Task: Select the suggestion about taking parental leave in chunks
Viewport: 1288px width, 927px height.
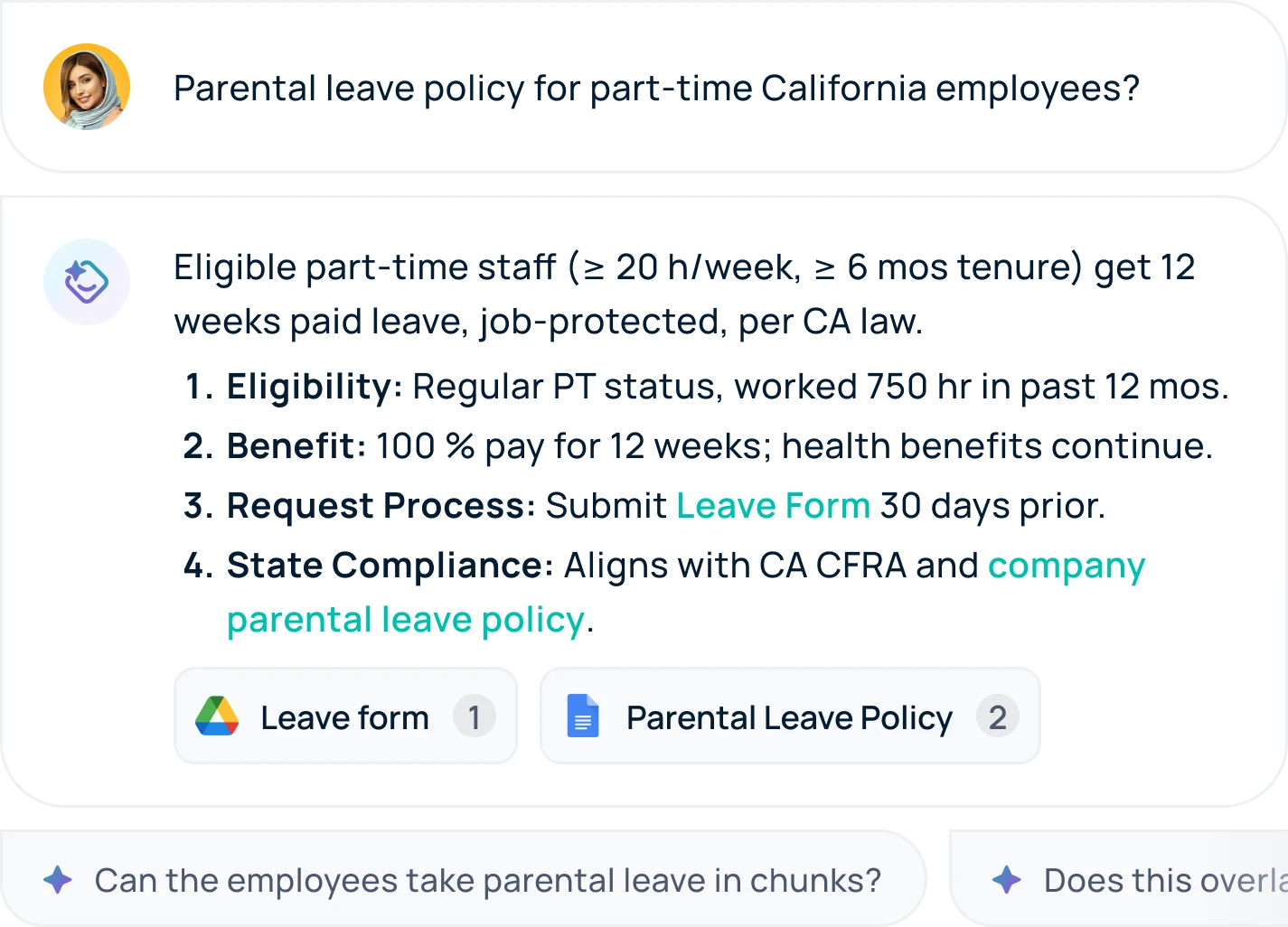Action: pyautogui.click(x=461, y=878)
